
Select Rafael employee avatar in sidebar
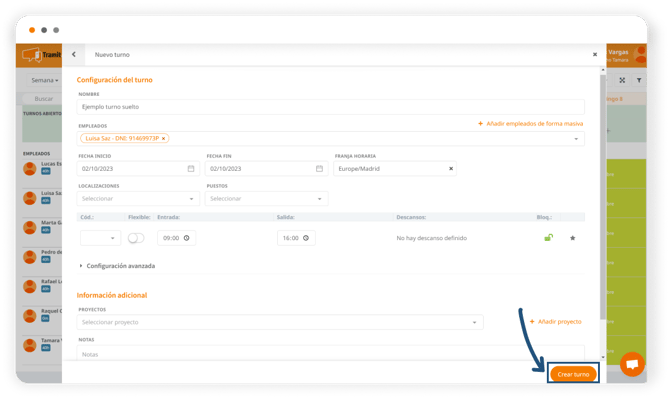click(x=29, y=287)
